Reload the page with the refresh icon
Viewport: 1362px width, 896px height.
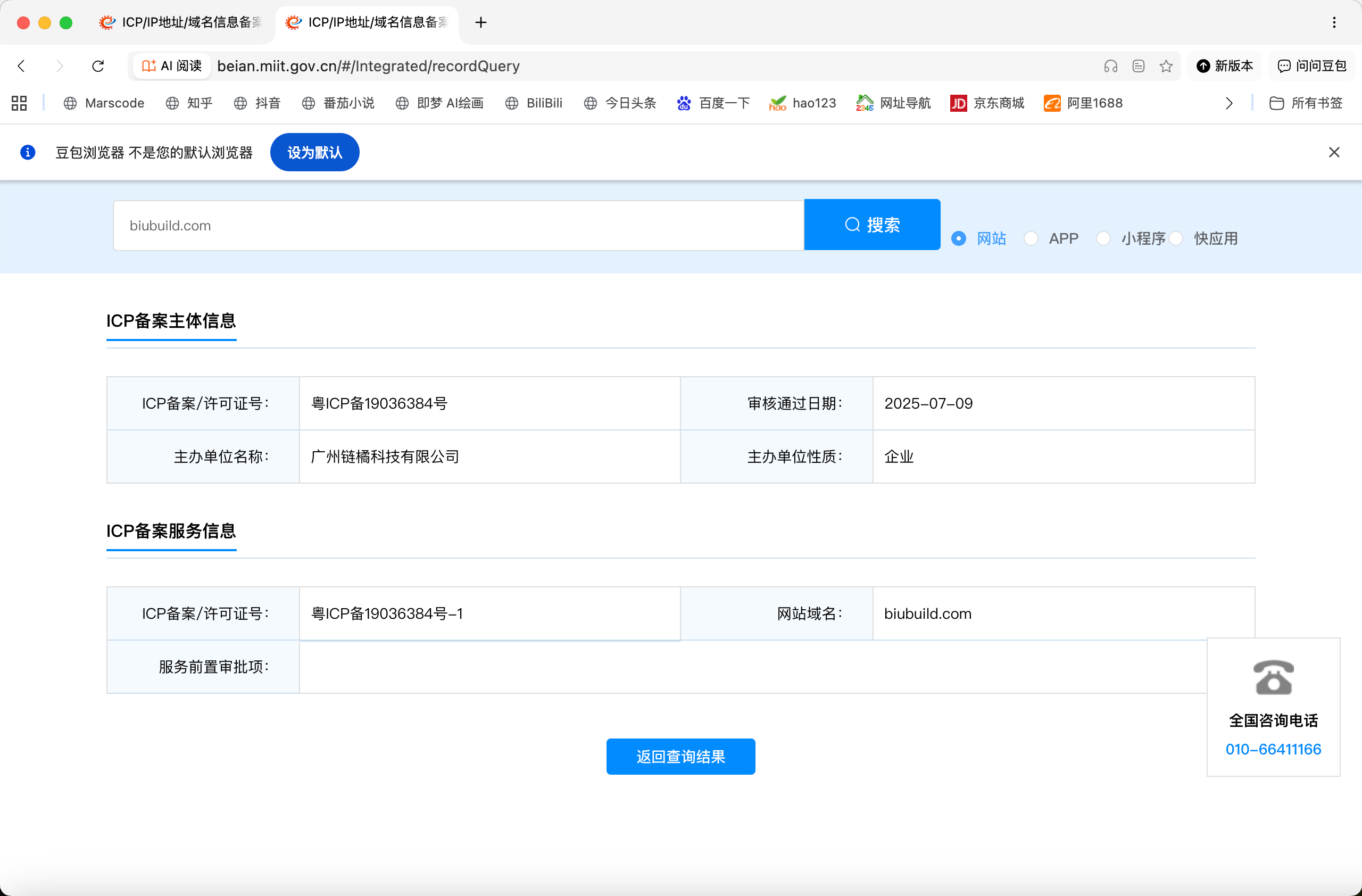pyautogui.click(x=98, y=66)
